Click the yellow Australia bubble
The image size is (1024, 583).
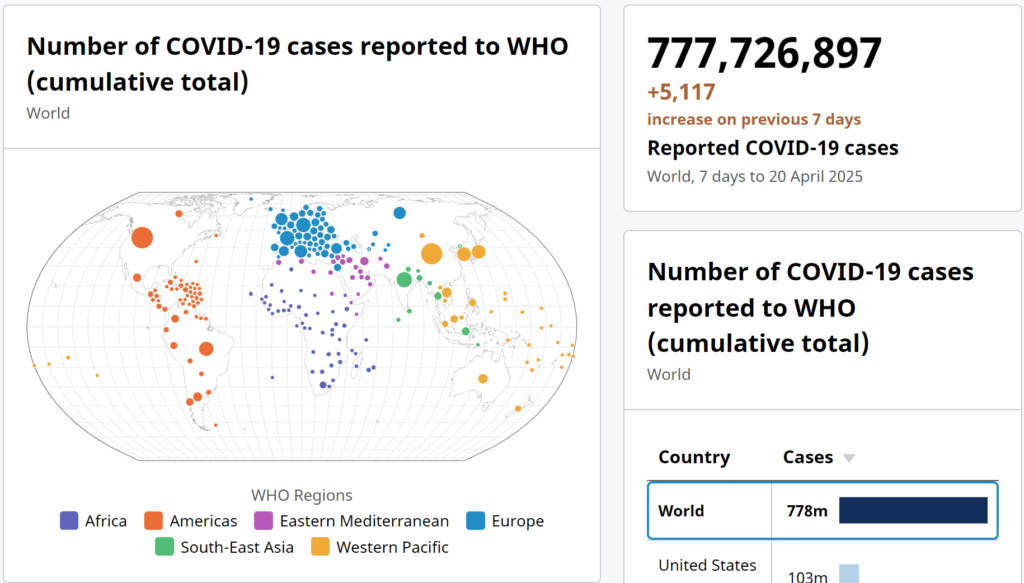(x=483, y=379)
